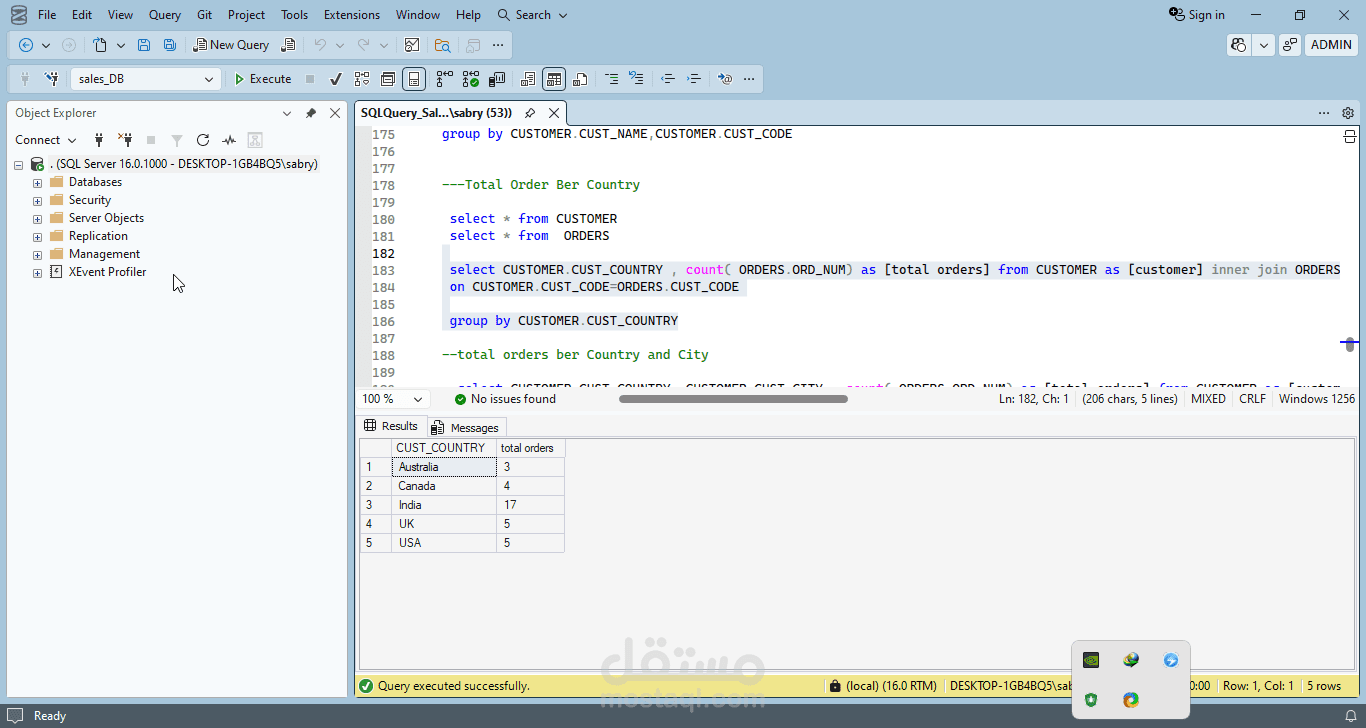Specify values for template parameters icon
This screenshot has height=728, width=1366.
(726, 79)
